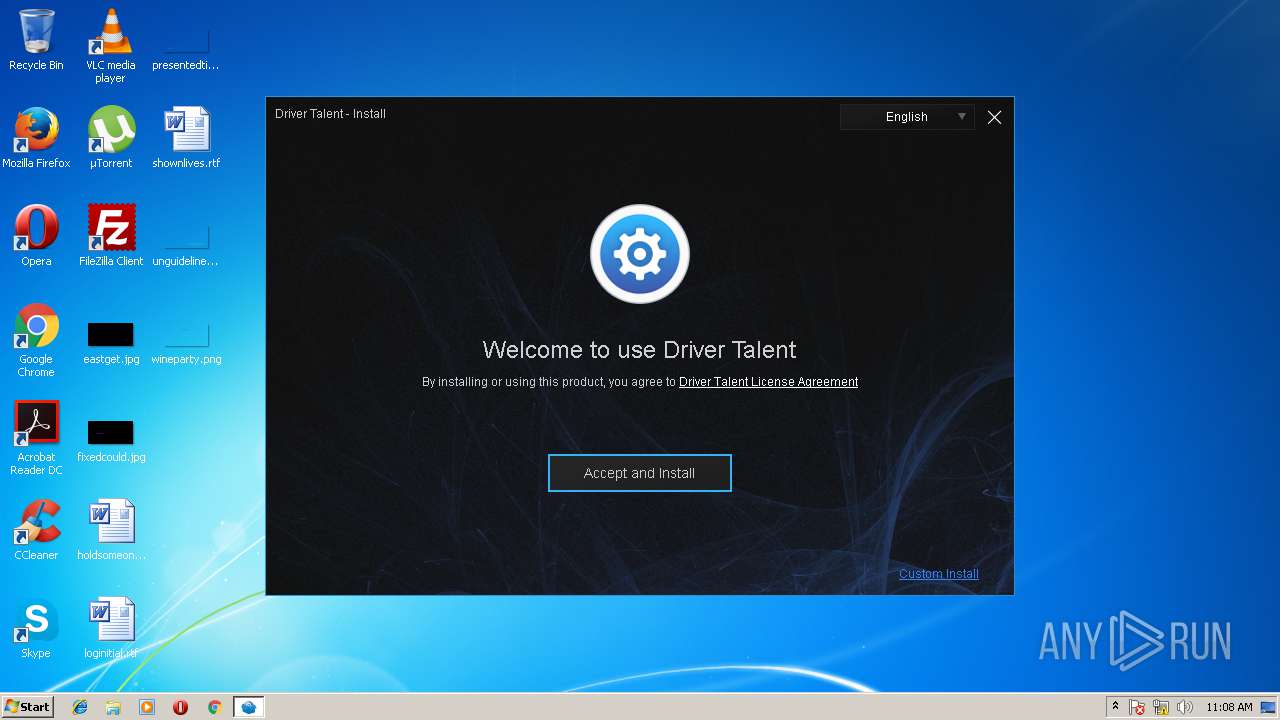Viewport: 1280px width, 720px height.
Task: Launch FileZilla Client shortcut
Action: [110, 236]
